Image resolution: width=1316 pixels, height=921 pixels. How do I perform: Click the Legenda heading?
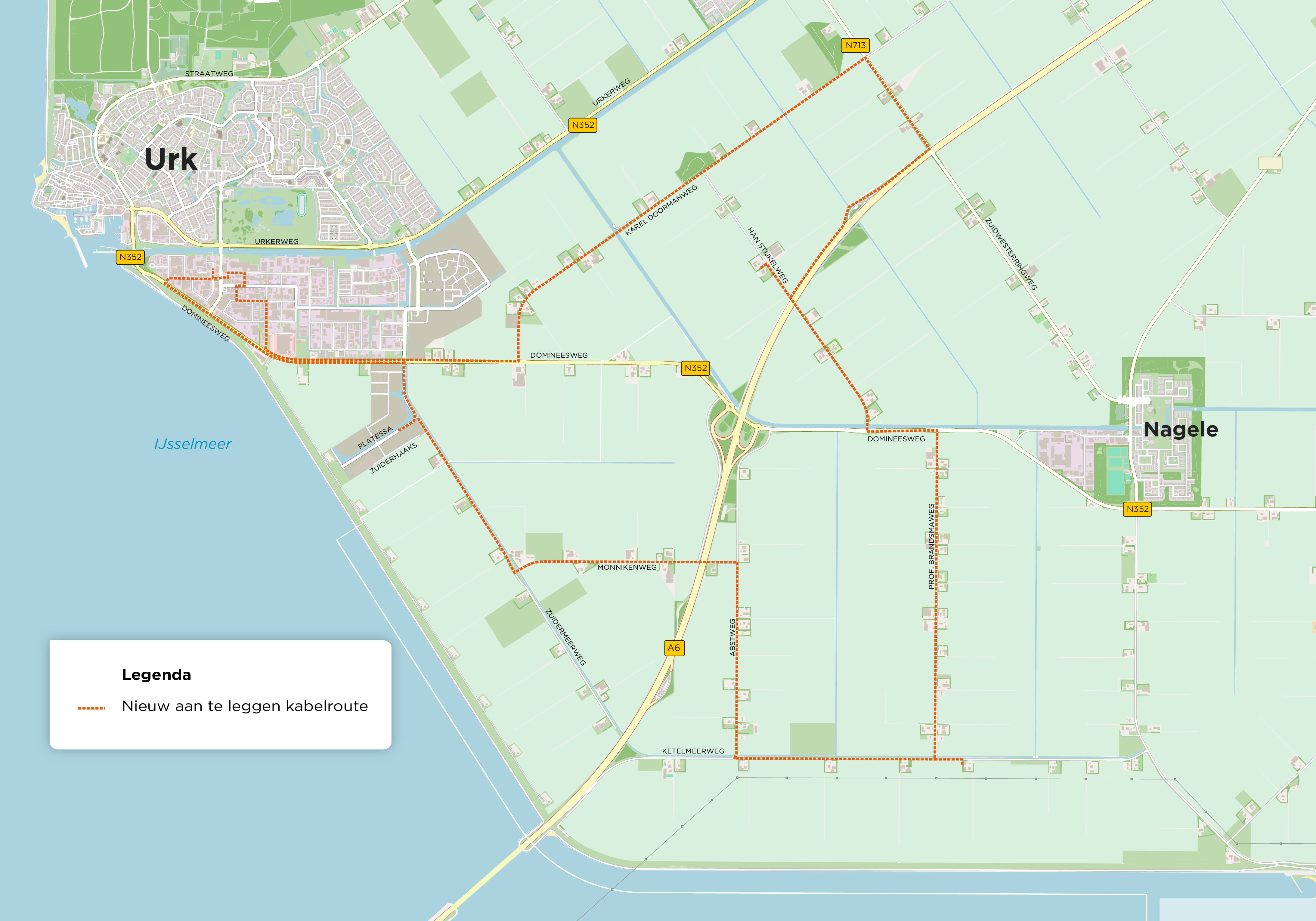156,675
